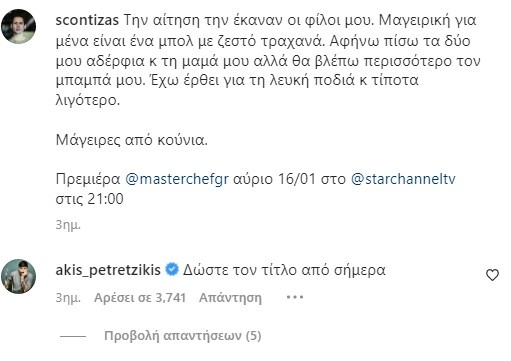Image resolution: width=511 pixels, height=361 pixels.
Task: Click the 3ημ. timestamp under the comment
Action: 68,297
